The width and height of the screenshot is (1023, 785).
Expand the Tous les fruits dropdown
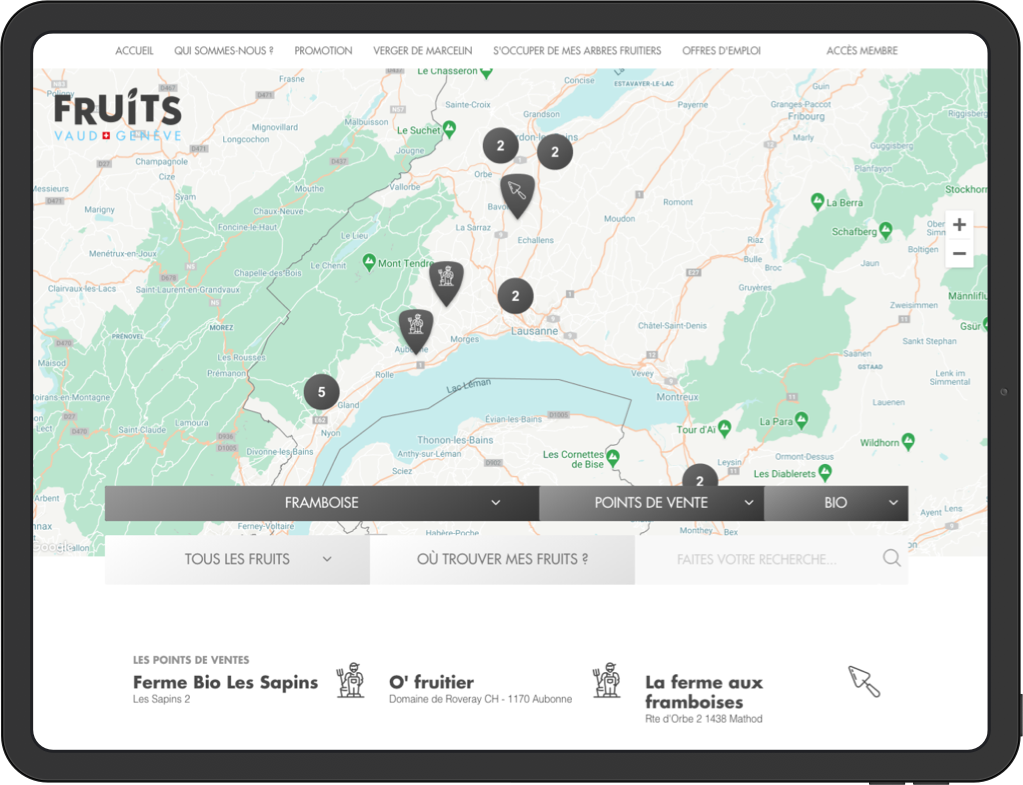(237, 559)
